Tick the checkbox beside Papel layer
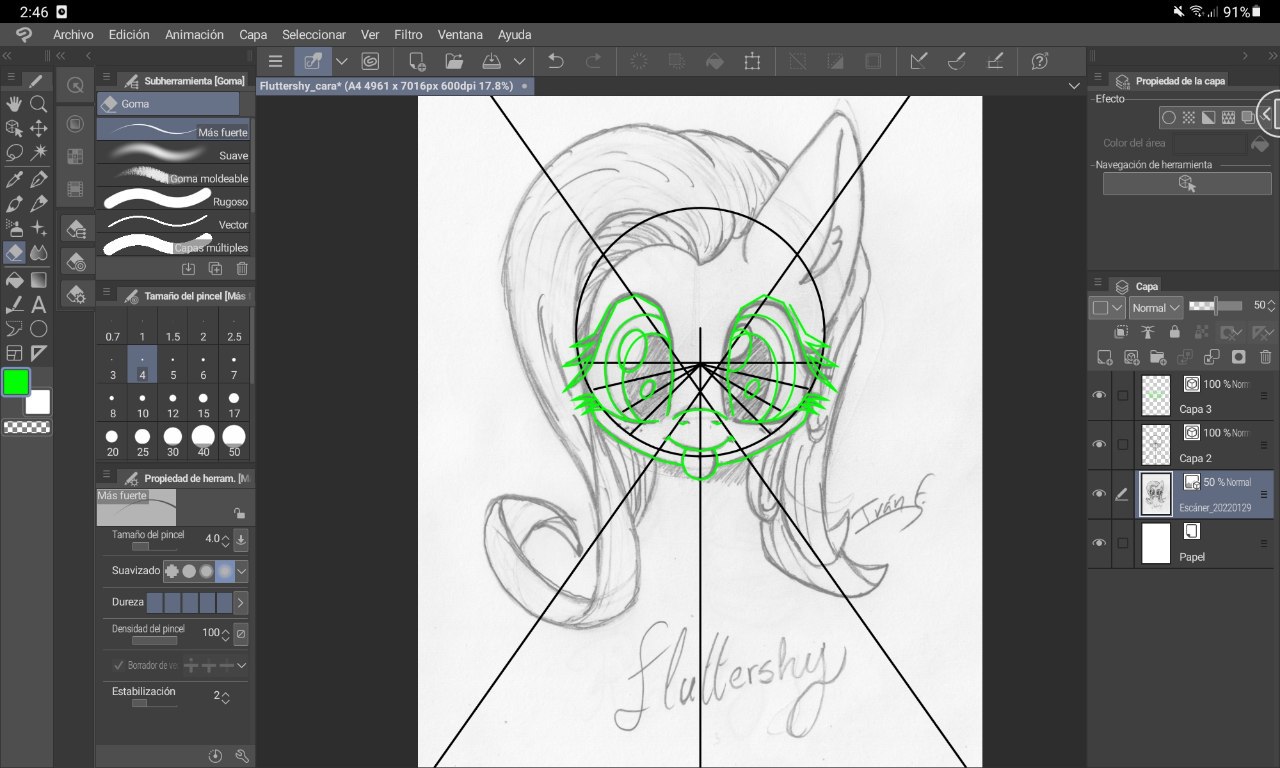1280x768 pixels. (x=1122, y=543)
